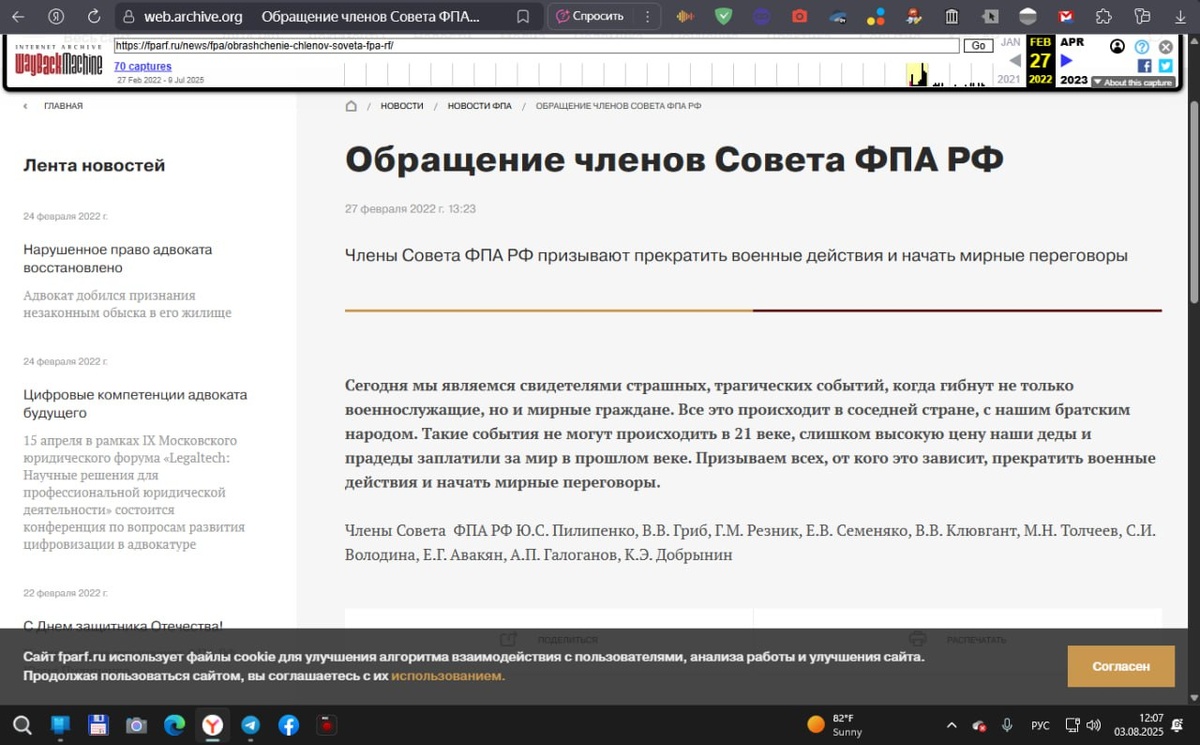
Task: Share the capture on Twitter via Wayback toolbar
Action: tap(1165, 66)
